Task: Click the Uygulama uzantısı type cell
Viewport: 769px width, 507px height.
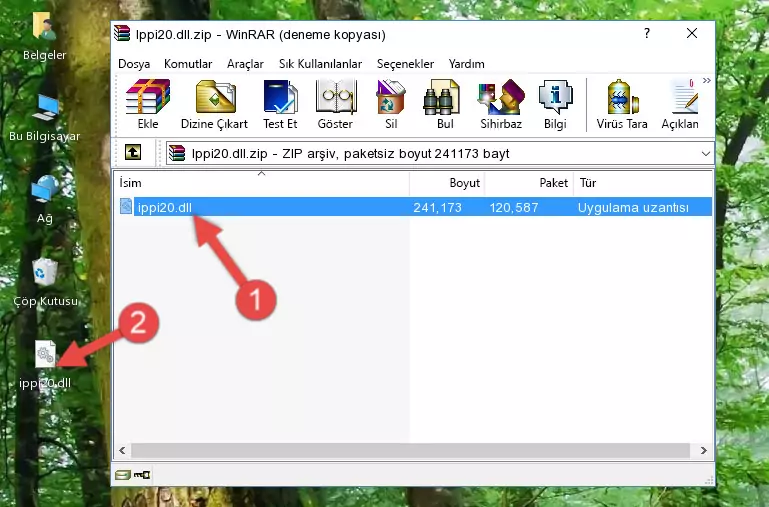Action: [x=633, y=207]
